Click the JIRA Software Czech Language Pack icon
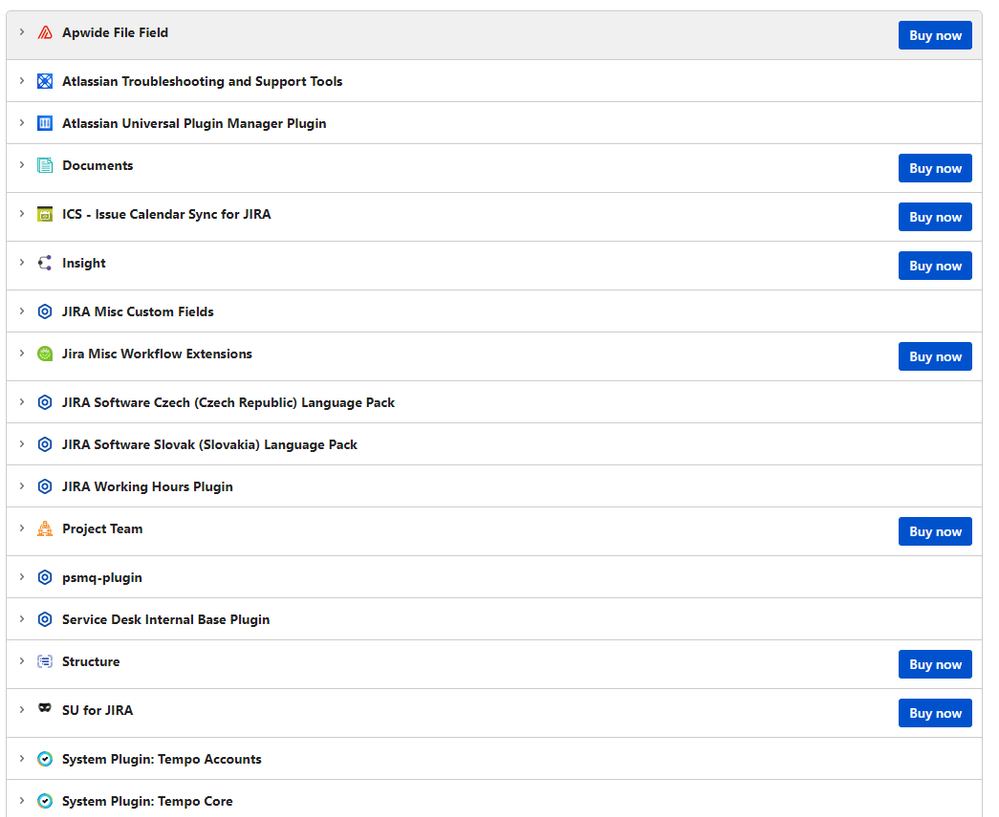Viewport: 999px width, 817px height. tap(45, 402)
